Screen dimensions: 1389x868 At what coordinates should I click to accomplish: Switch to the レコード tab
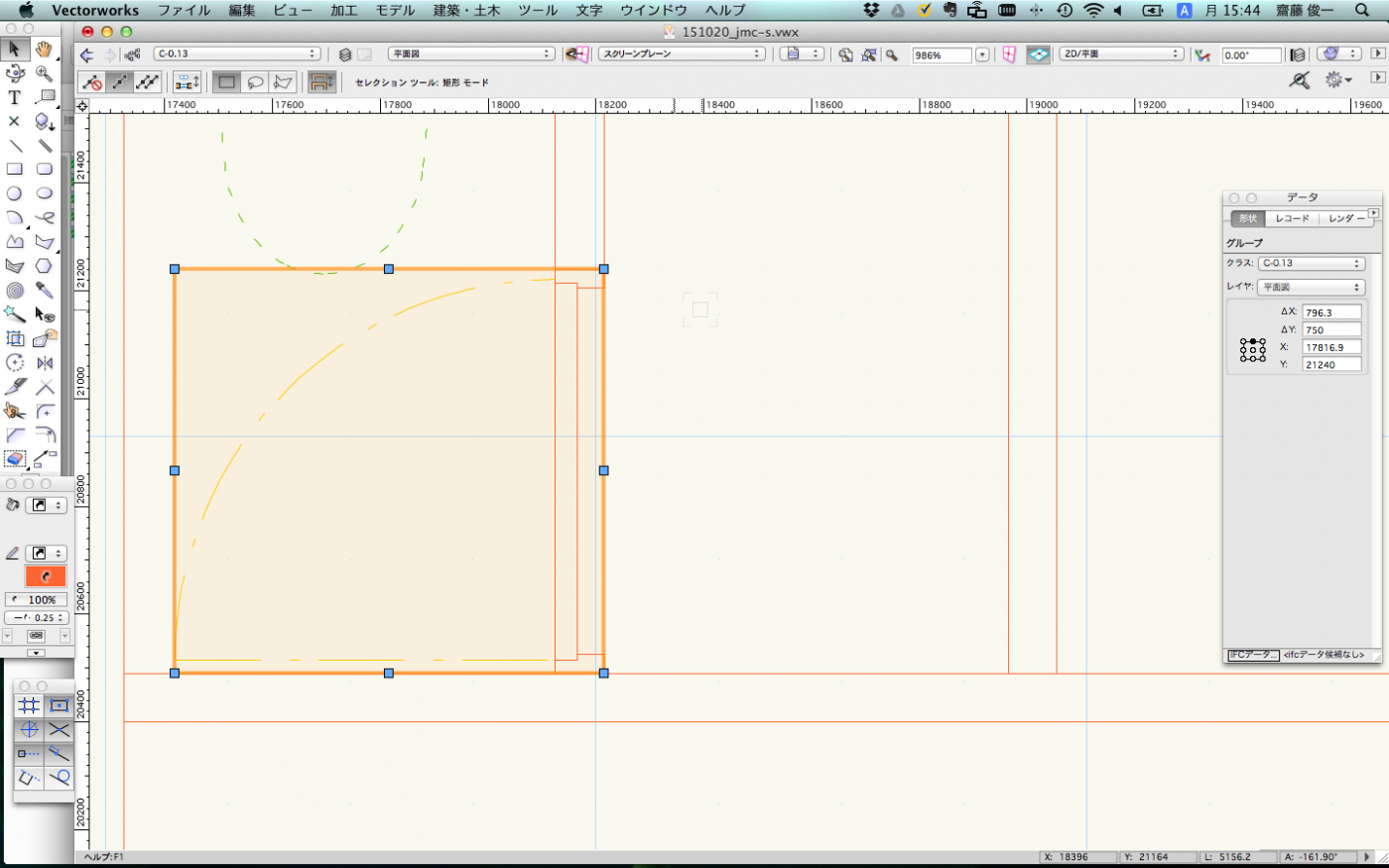pyautogui.click(x=1292, y=218)
